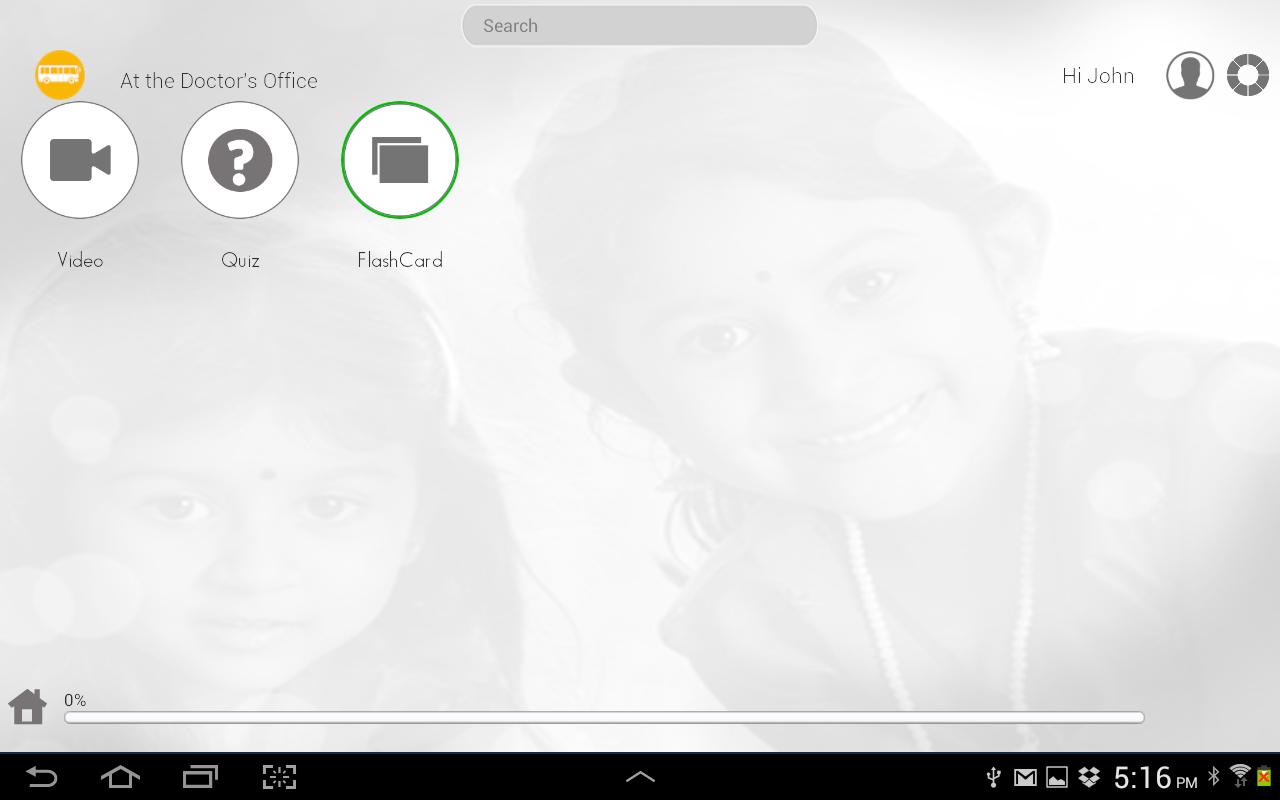Click the '0%' progress text
The width and height of the screenshot is (1280, 800).
click(75, 700)
